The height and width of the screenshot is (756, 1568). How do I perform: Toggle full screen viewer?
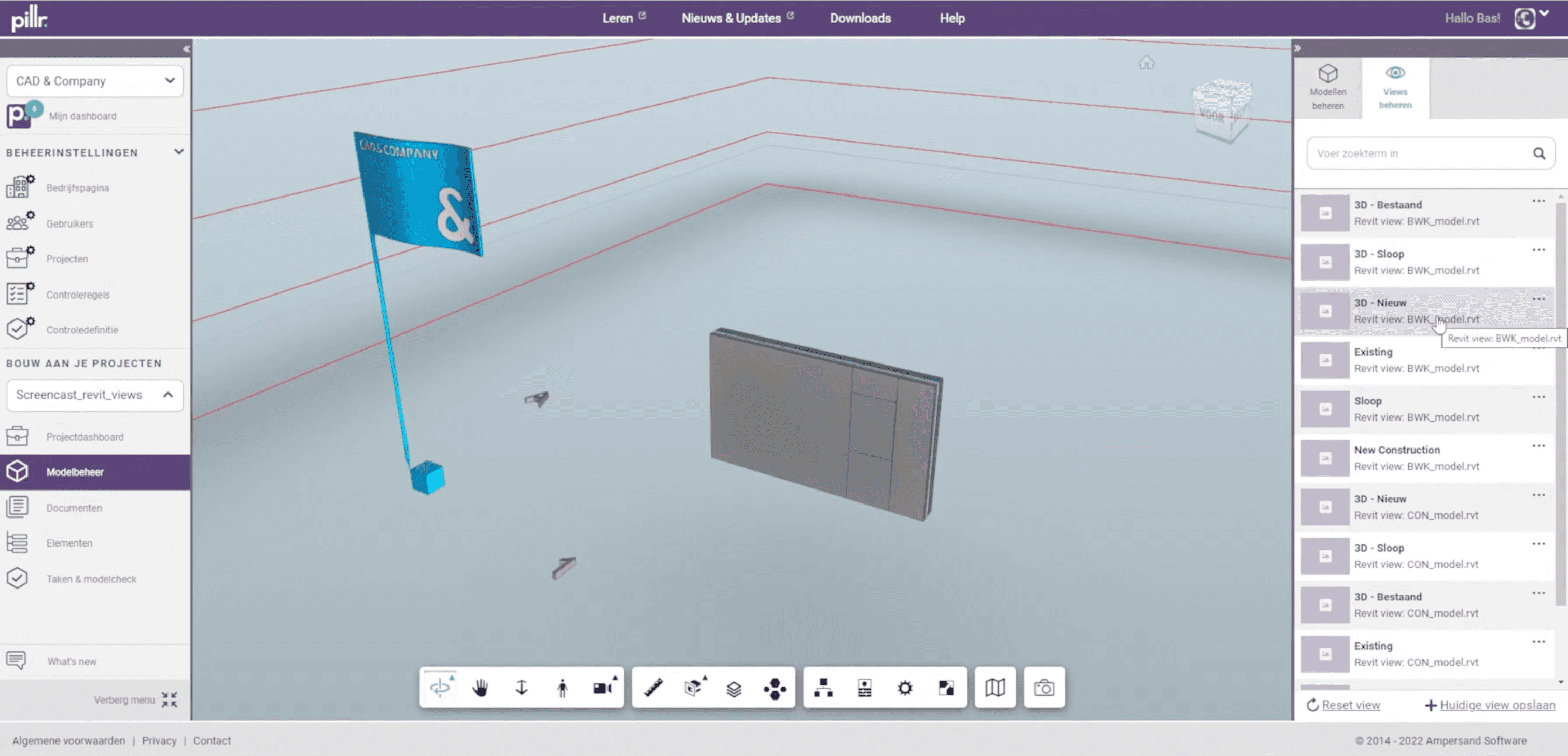(946, 688)
